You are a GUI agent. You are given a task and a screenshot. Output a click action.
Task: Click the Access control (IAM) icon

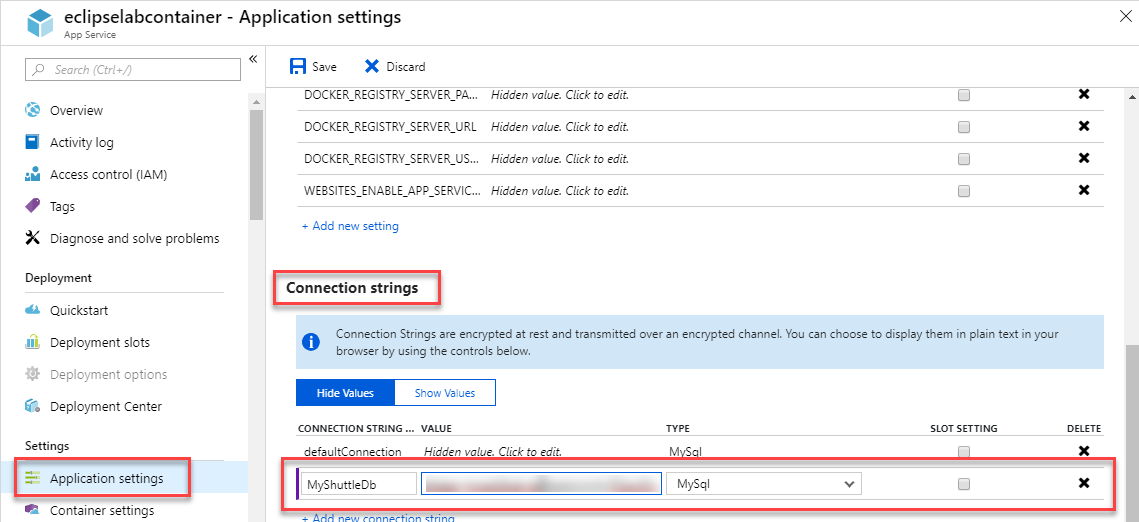click(x=33, y=174)
